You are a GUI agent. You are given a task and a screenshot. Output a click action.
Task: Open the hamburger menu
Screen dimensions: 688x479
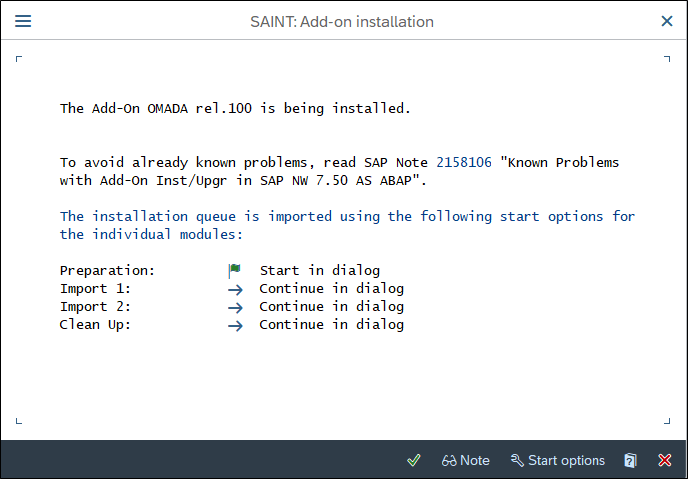tap(23, 21)
